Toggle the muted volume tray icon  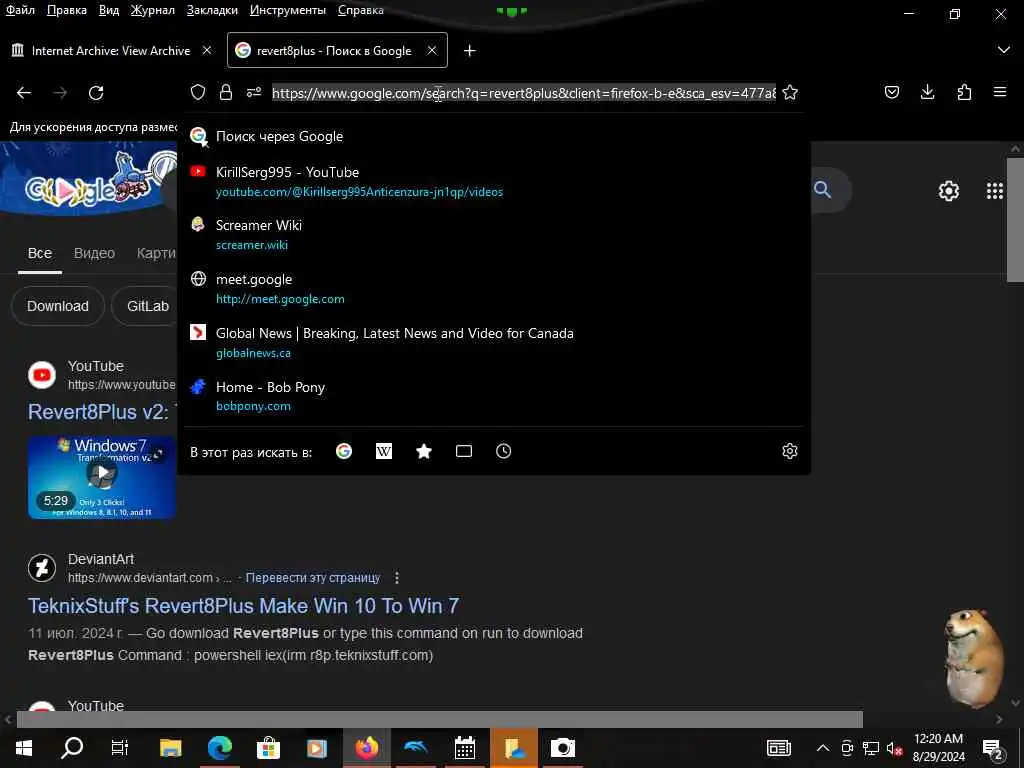[x=894, y=748]
